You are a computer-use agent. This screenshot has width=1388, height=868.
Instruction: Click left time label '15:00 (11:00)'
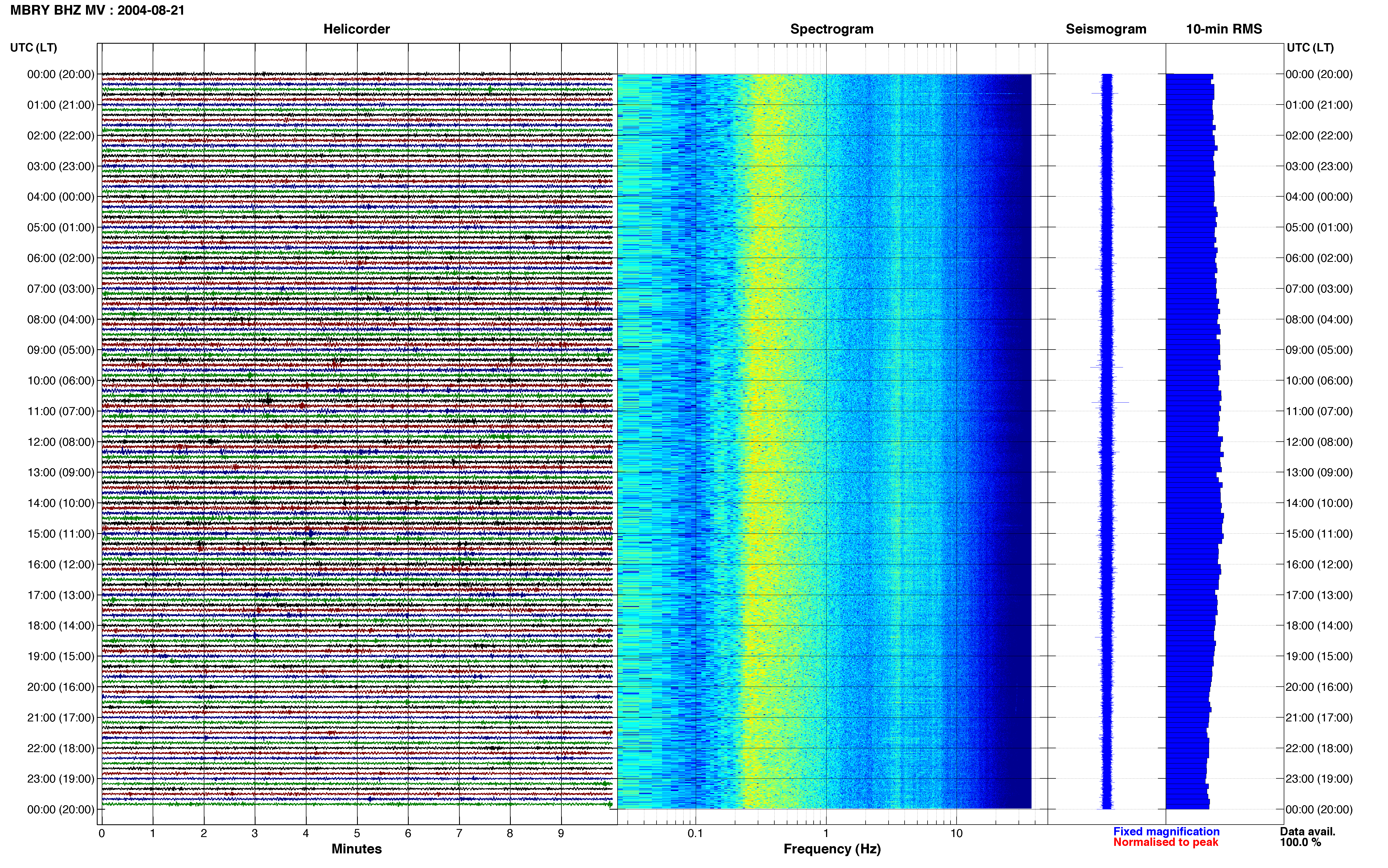(61, 534)
